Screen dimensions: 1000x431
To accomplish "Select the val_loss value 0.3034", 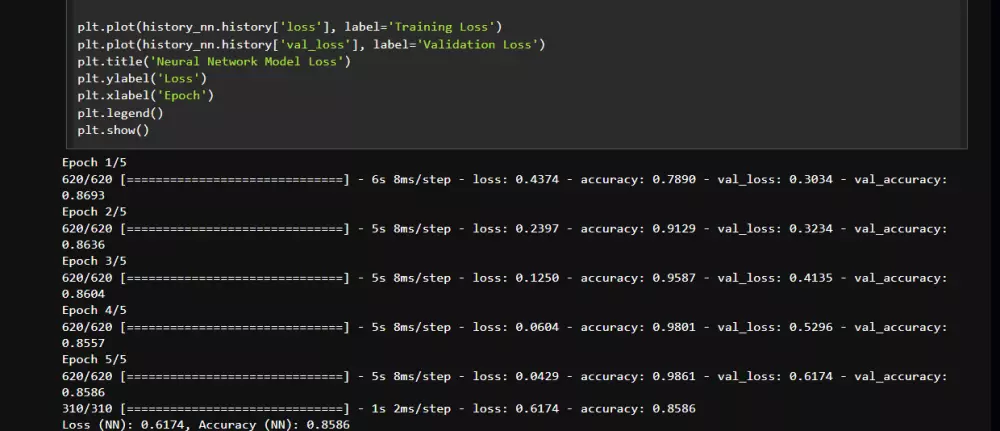I will point(811,179).
